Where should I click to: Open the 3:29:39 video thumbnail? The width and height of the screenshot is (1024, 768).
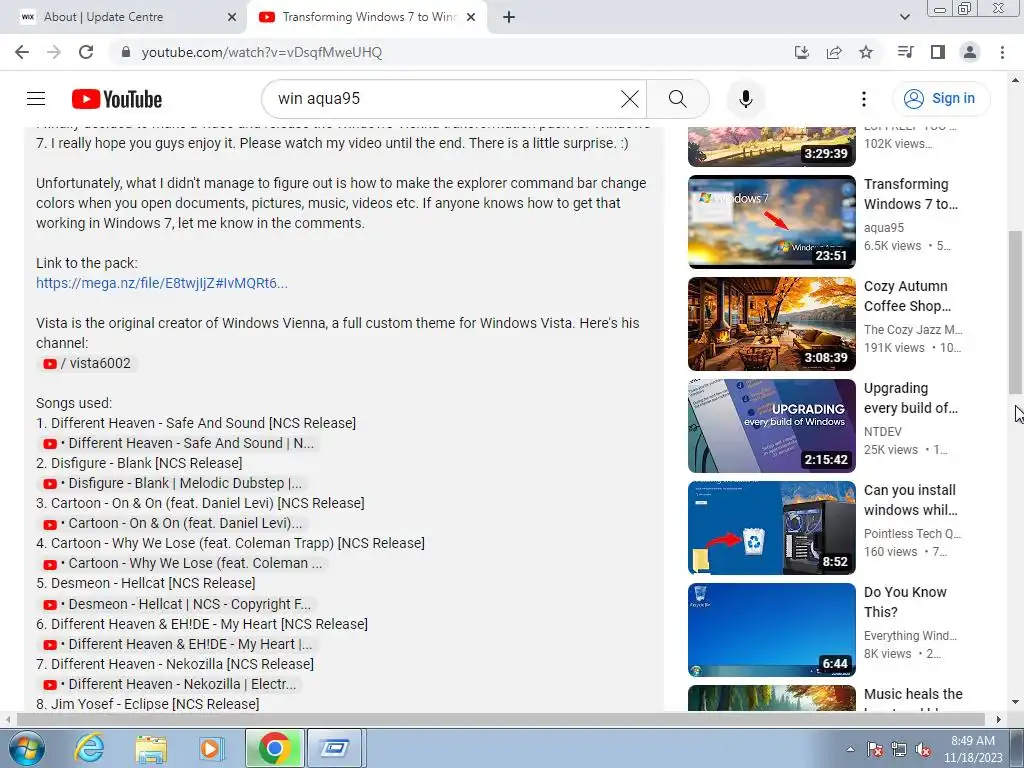pyautogui.click(x=771, y=146)
